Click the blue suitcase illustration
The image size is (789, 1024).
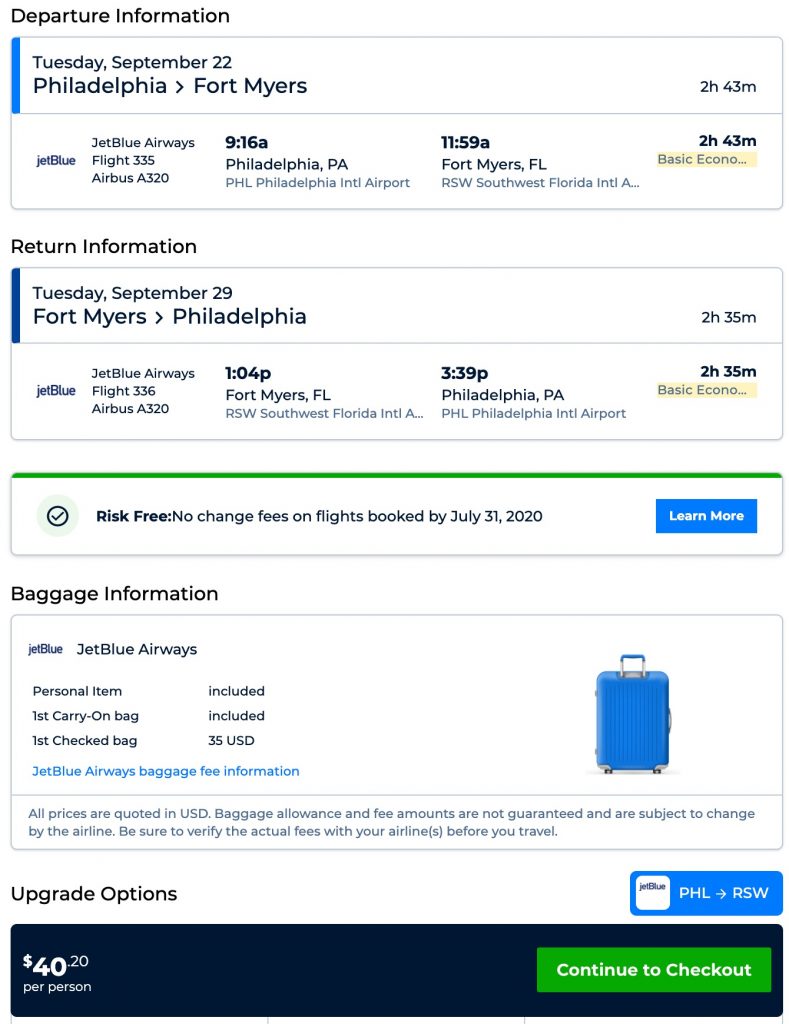coord(632,714)
